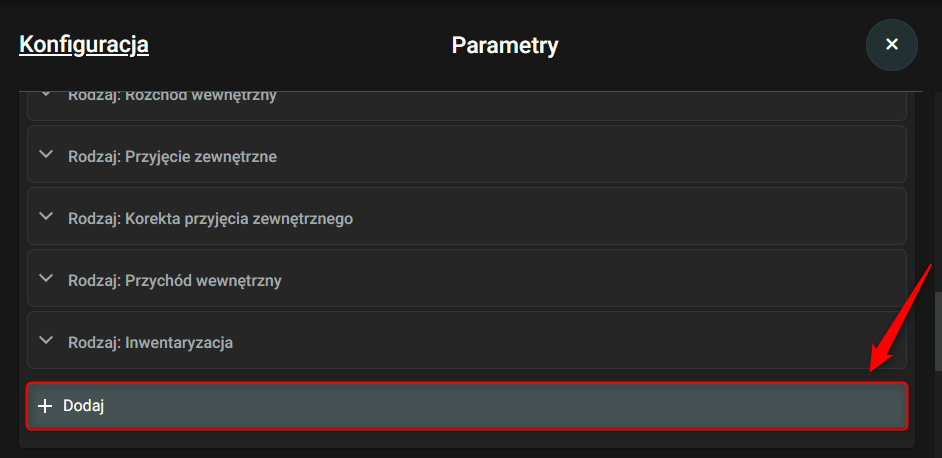Screen dimensions: 942x458
Task: Select the row Rodzaj: Rozchód wewnętrzny
Action: pos(467,106)
